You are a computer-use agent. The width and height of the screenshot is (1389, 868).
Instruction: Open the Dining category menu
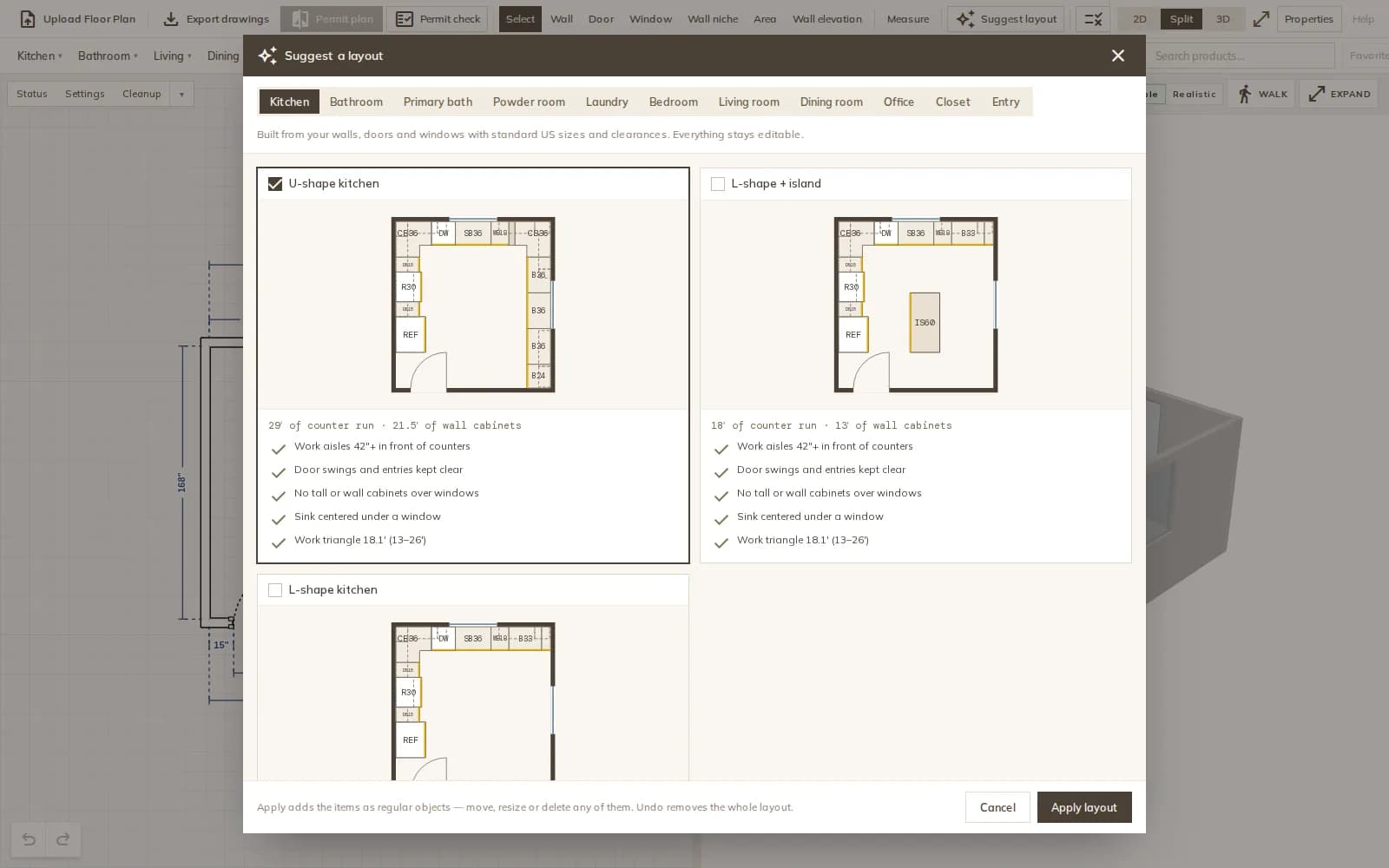click(223, 56)
